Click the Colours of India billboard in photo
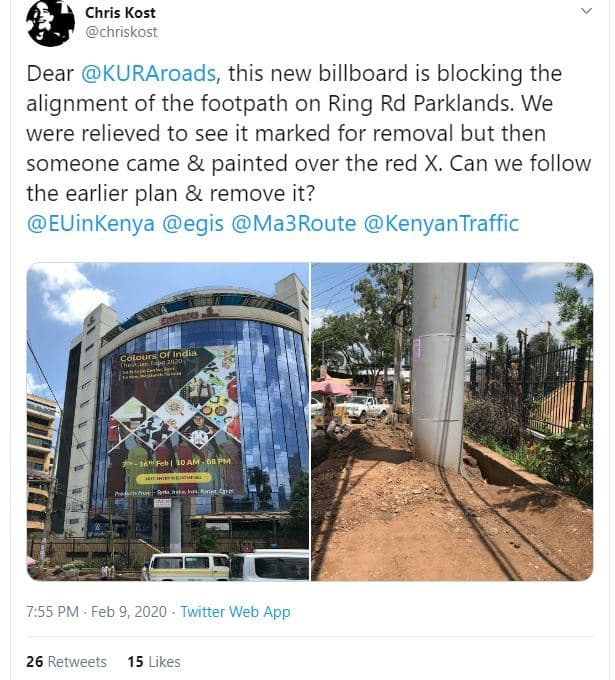 [173, 423]
